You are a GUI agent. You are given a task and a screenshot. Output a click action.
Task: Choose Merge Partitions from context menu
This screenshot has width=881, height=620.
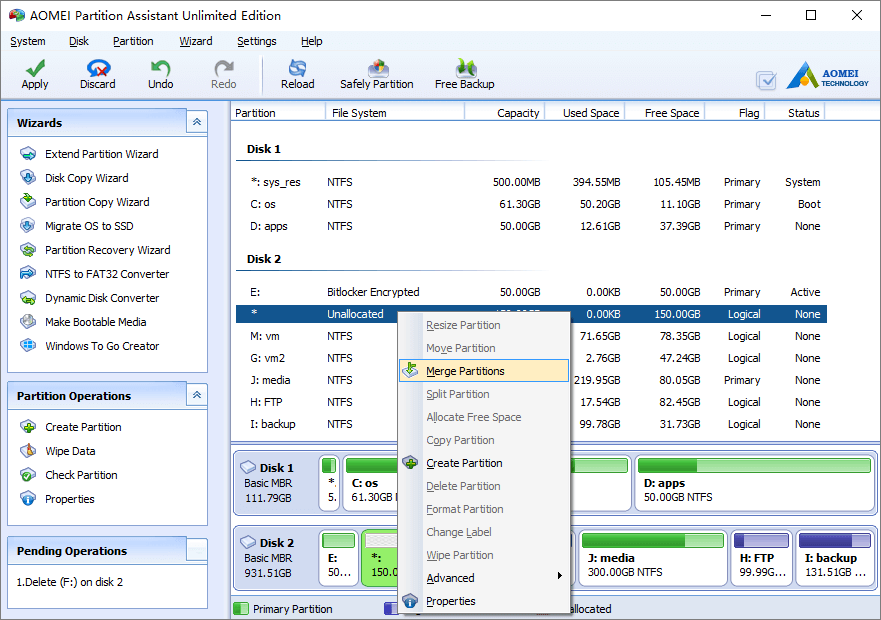click(x=484, y=371)
